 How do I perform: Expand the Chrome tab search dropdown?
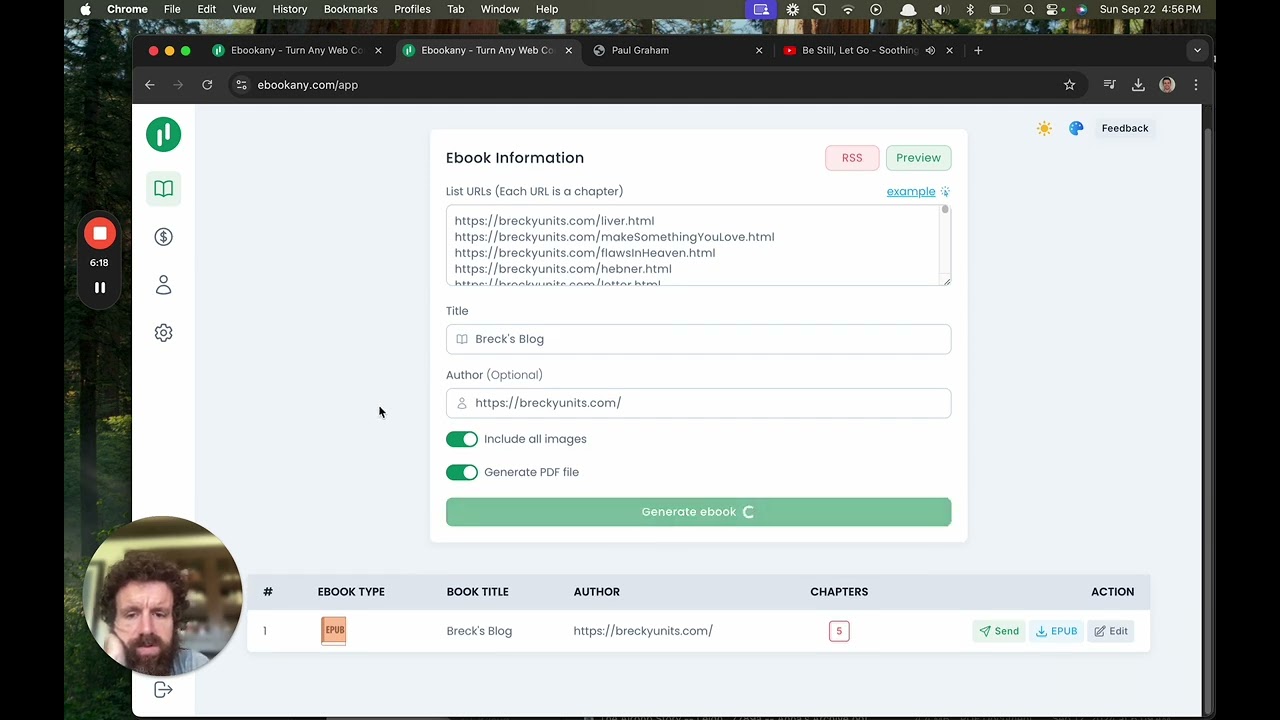[x=1197, y=50]
